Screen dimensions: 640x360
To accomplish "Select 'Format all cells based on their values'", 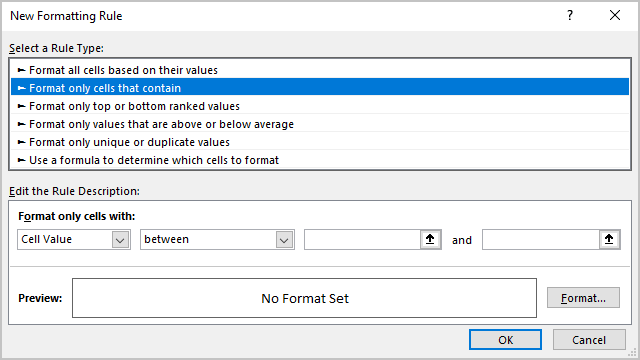I will (x=320, y=70).
